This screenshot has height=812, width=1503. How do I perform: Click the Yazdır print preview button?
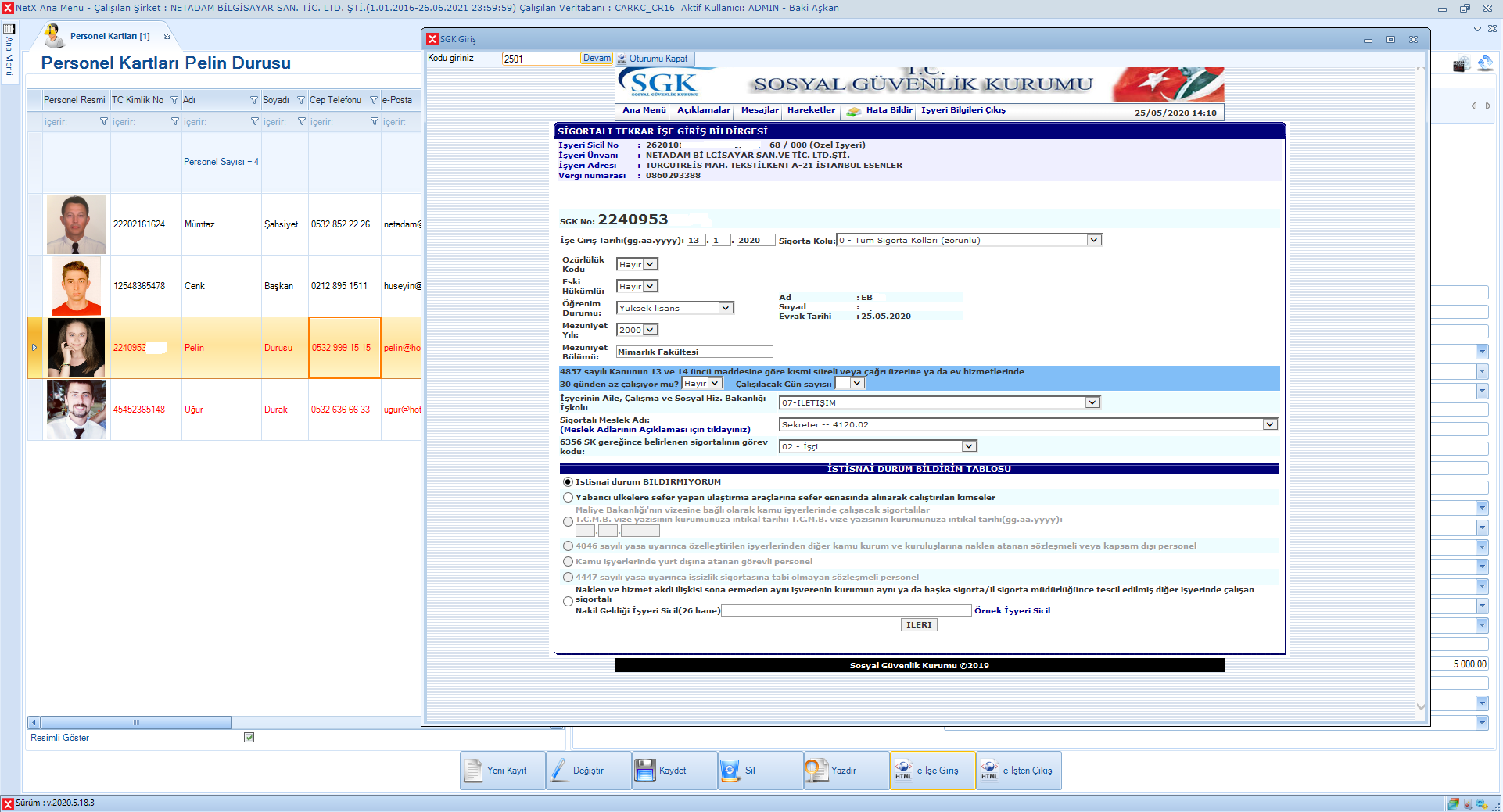pos(846,771)
